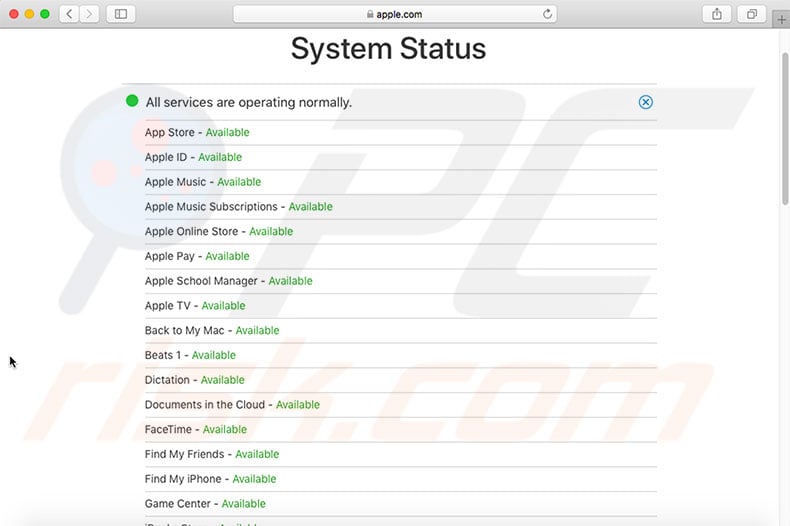Minimize the Safari window
The width and height of the screenshot is (790, 526).
29,14
